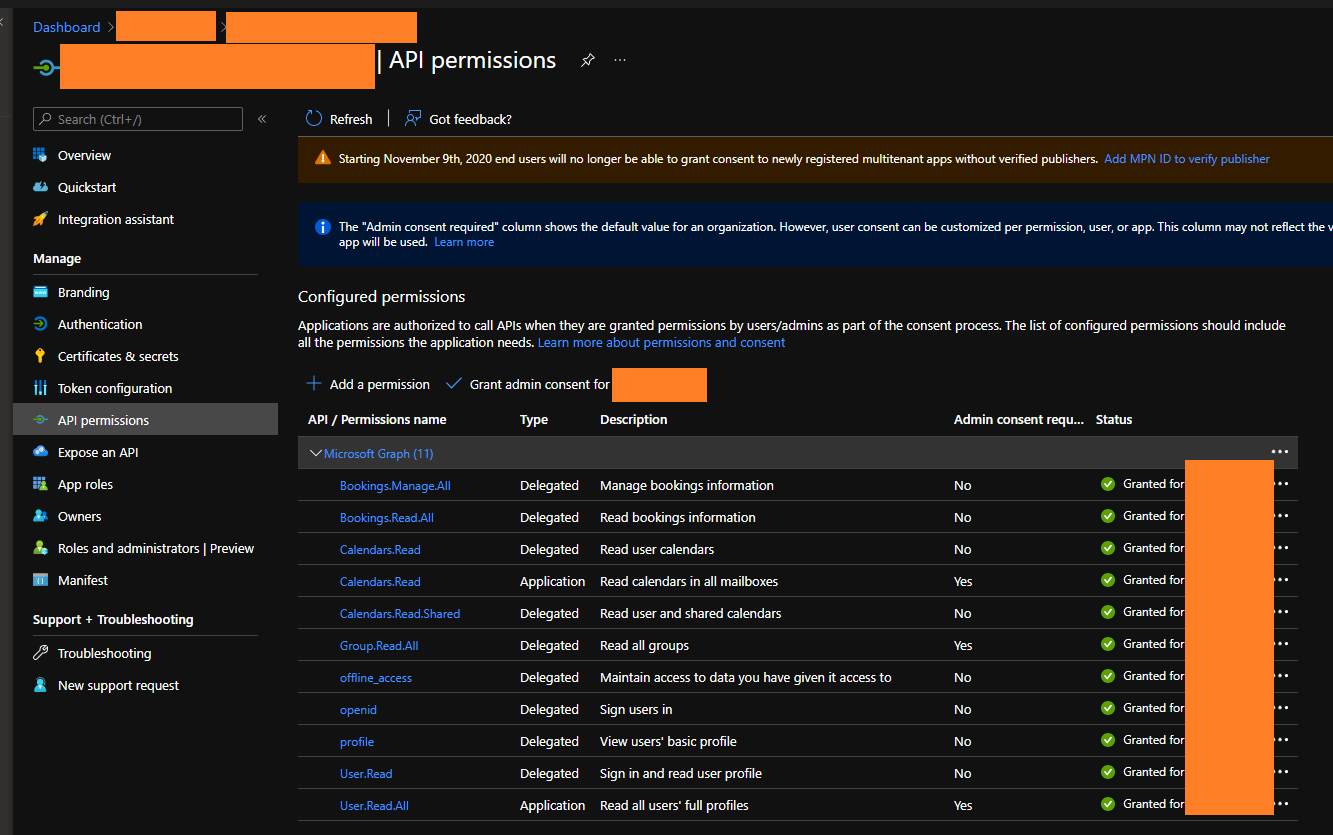Click Learn more in the info banner
1333x835 pixels.
pos(464,242)
